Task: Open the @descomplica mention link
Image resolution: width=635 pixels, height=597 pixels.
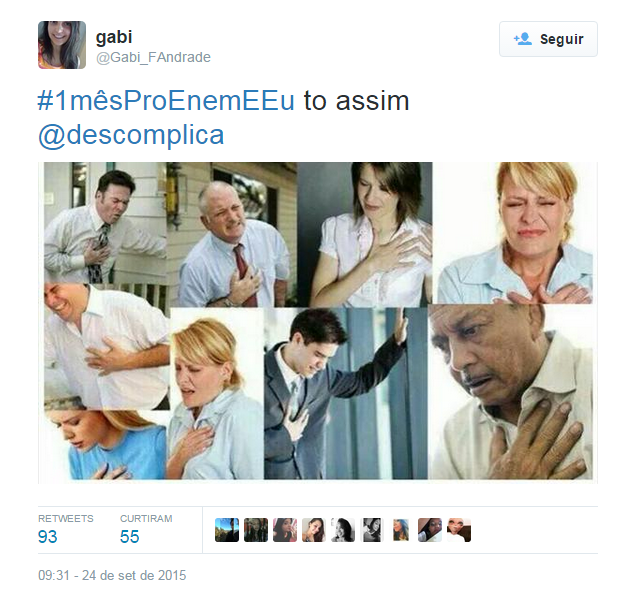Action: tap(131, 135)
